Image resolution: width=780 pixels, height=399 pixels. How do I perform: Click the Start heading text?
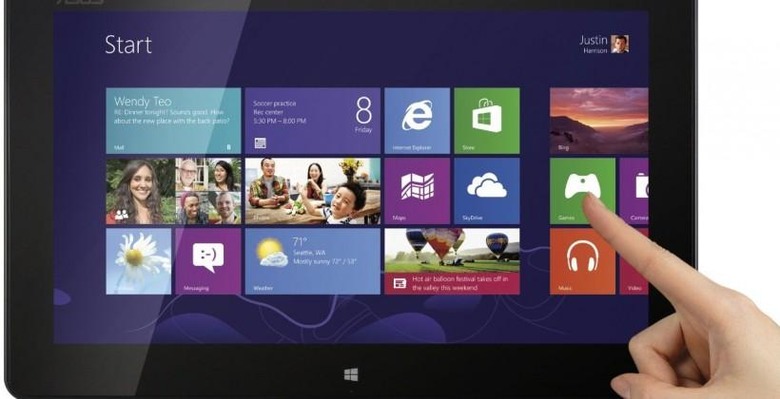128,45
